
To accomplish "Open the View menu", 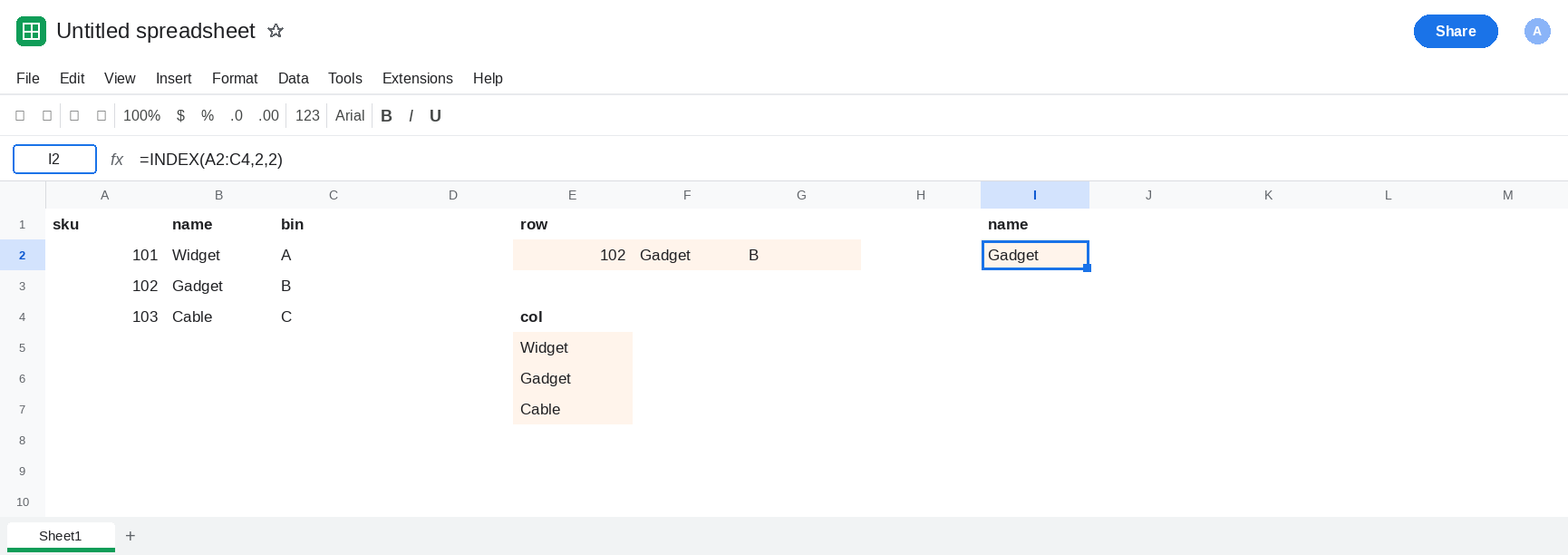I will [x=120, y=78].
